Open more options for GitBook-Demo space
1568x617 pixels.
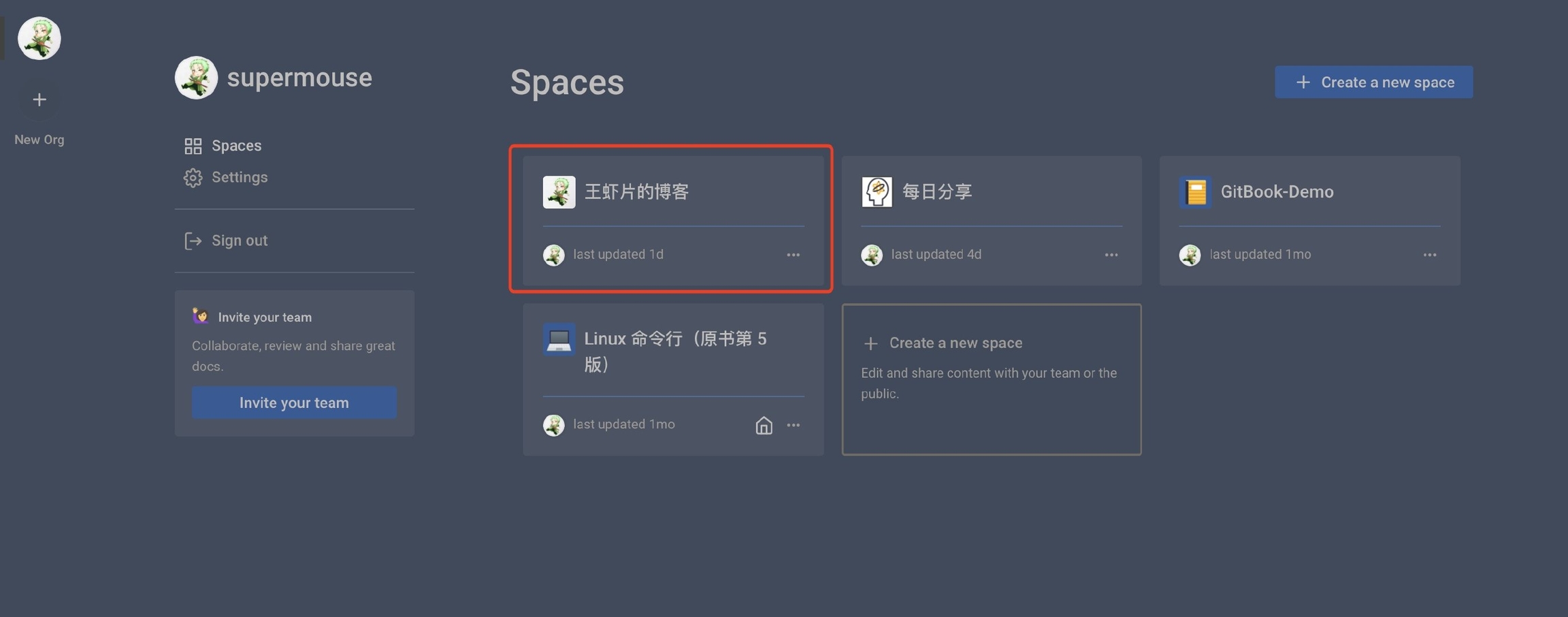pyautogui.click(x=1429, y=255)
